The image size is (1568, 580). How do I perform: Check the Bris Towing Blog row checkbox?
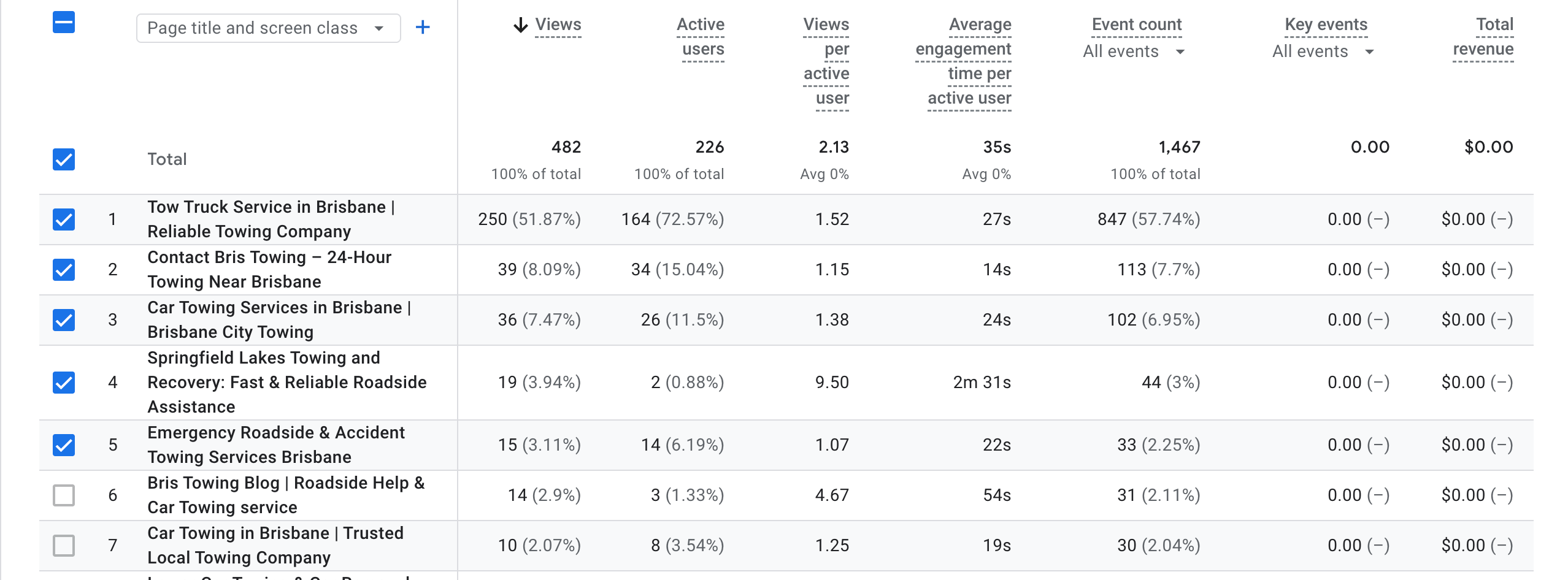(x=64, y=495)
